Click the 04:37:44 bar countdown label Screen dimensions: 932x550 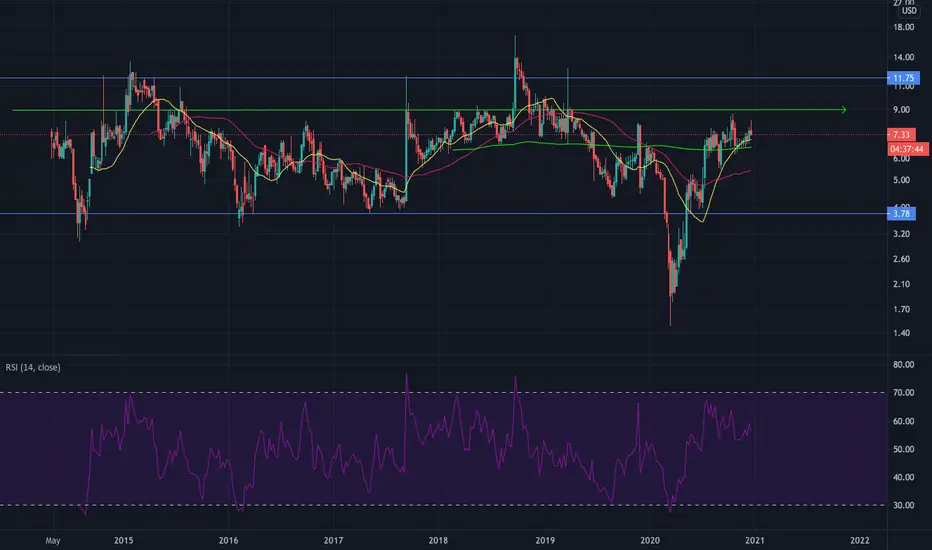907,149
